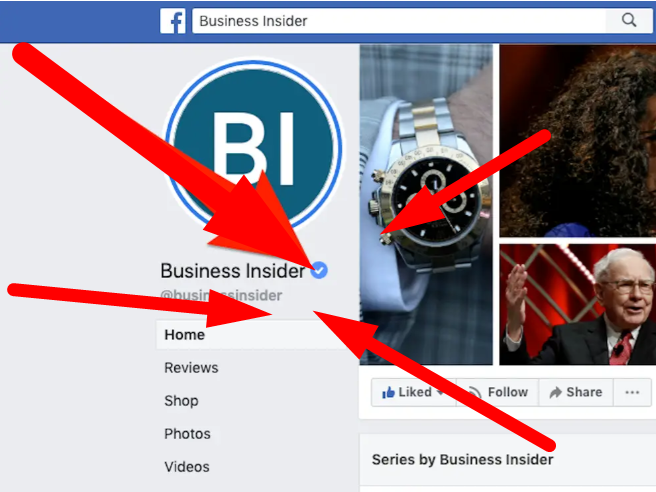
Task: Open the wristwatch cover photo
Action: (426, 204)
